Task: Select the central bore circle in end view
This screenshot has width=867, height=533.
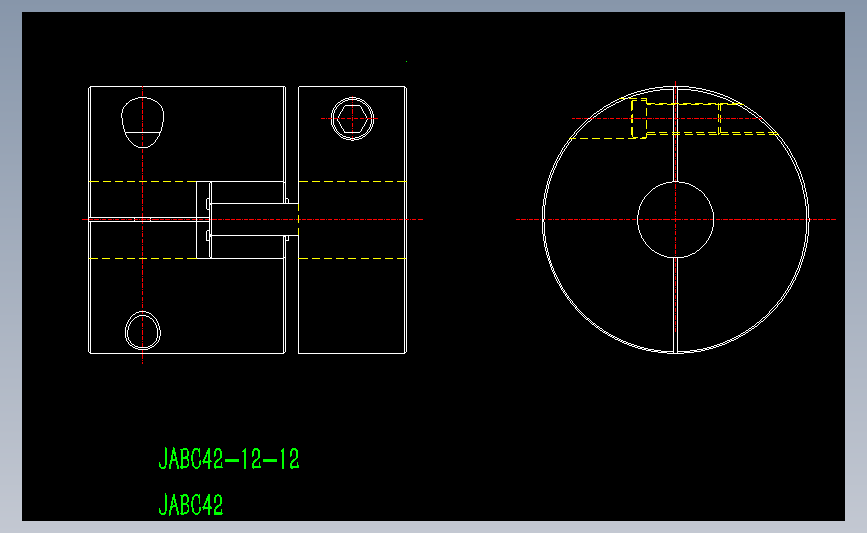Action: 675,220
